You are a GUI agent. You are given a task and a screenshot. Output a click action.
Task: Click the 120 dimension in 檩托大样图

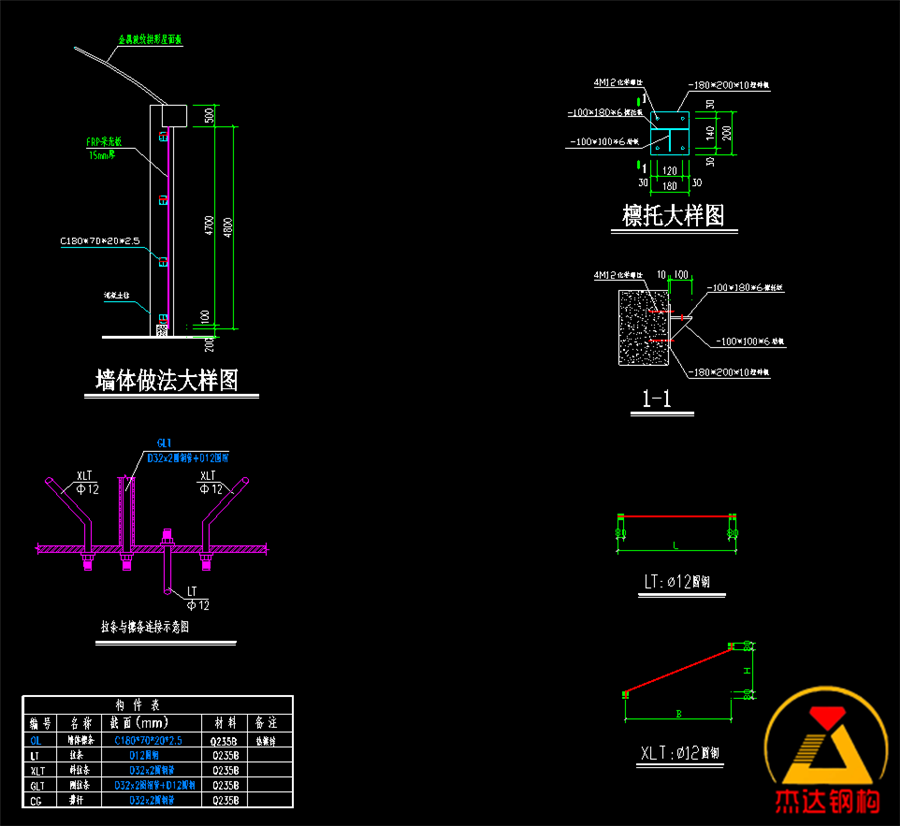tap(669, 170)
